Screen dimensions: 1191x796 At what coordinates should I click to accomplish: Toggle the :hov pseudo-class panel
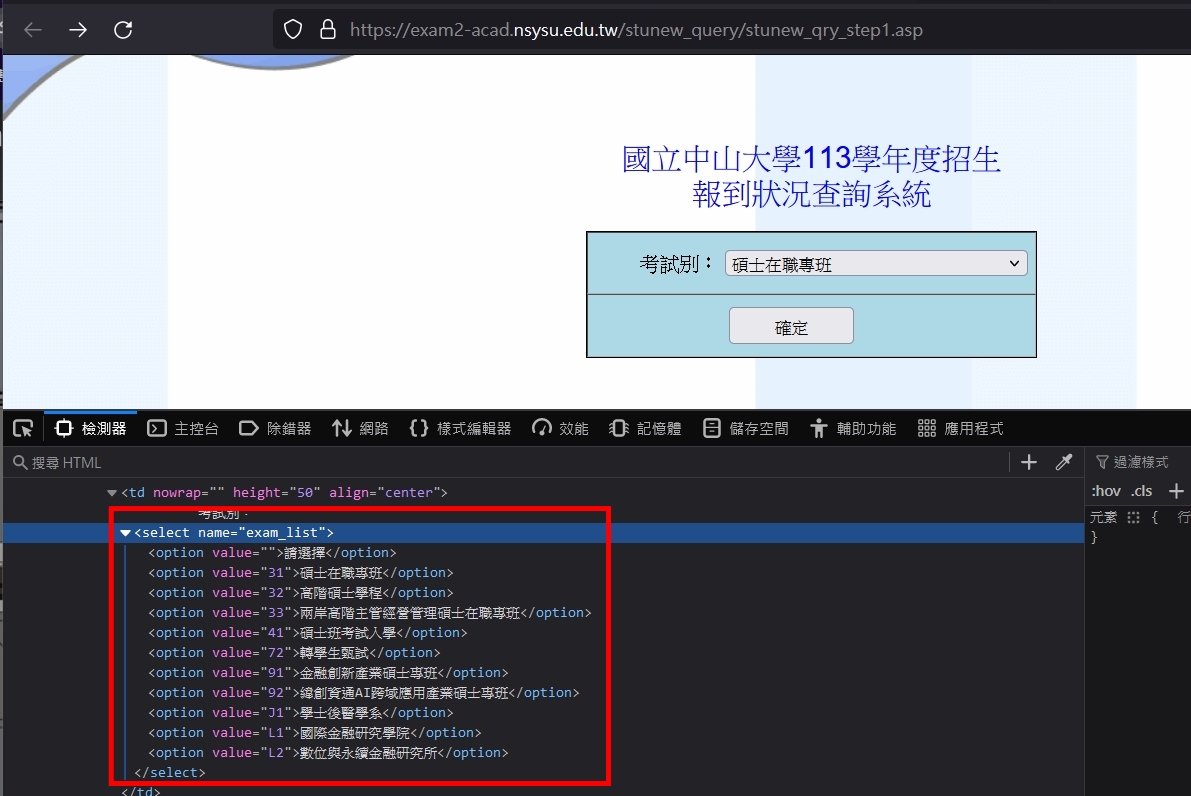point(1106,491)
